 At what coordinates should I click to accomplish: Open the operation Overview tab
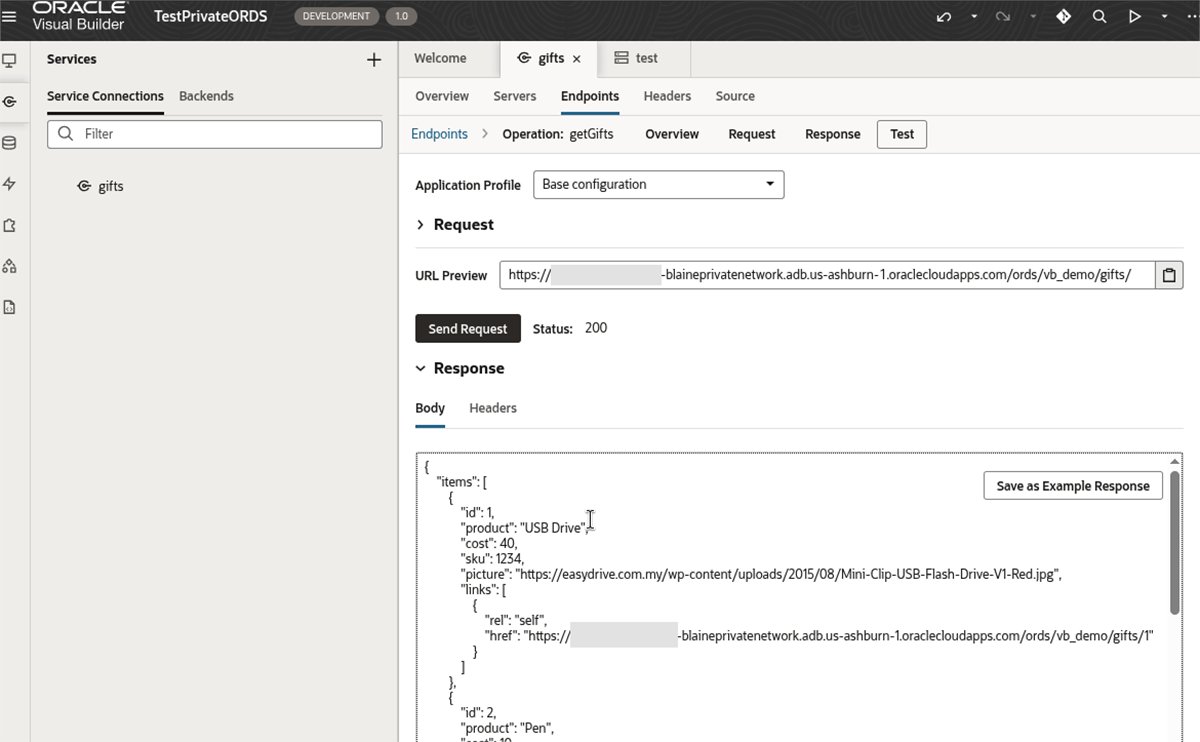pyautogui.click(x=672, y=134)
